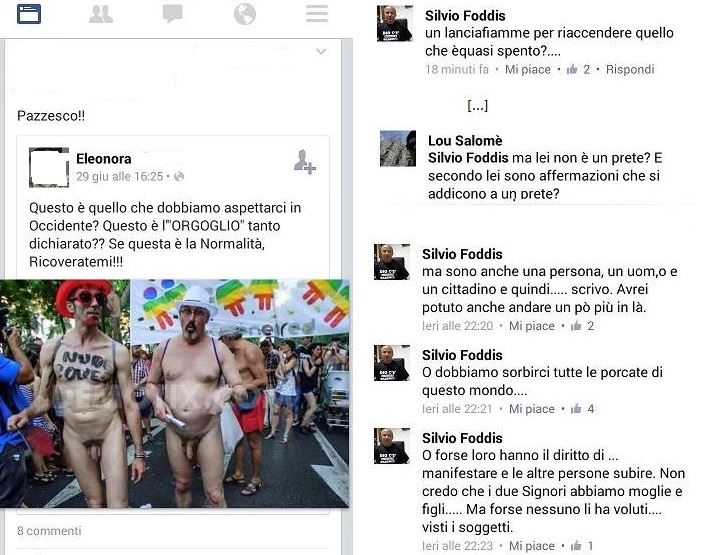Like the comment posted Ieri alle 22:20

pos(532,326)
